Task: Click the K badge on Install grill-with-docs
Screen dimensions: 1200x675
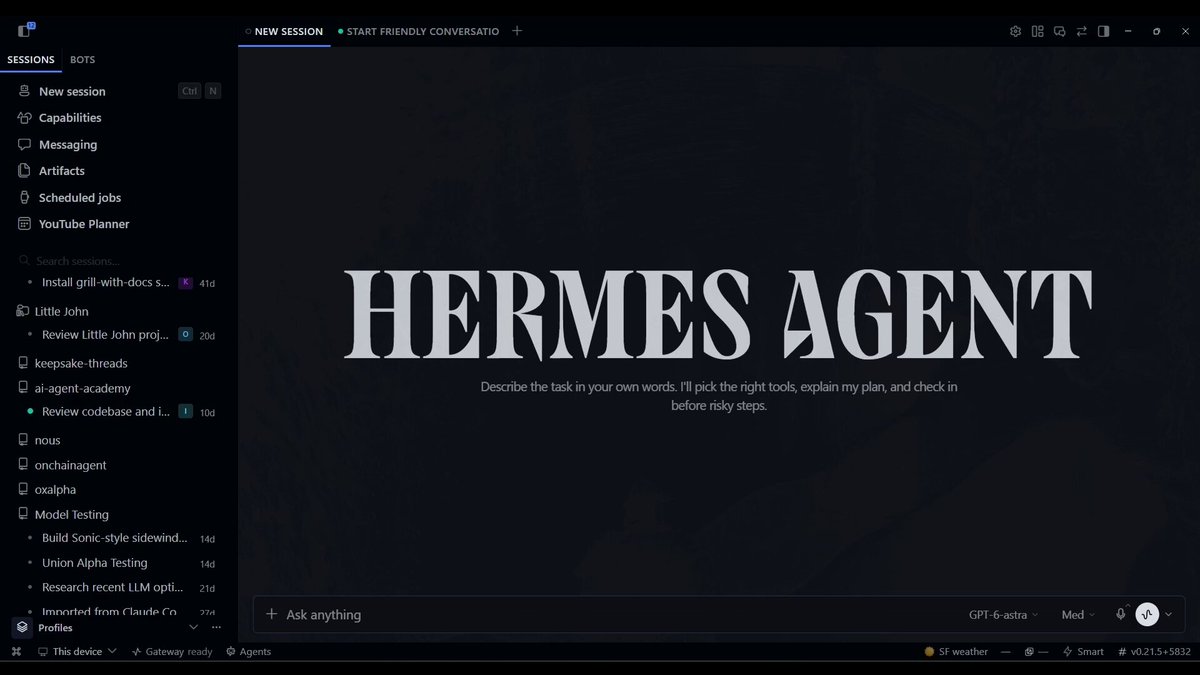Action: [185, 283]
